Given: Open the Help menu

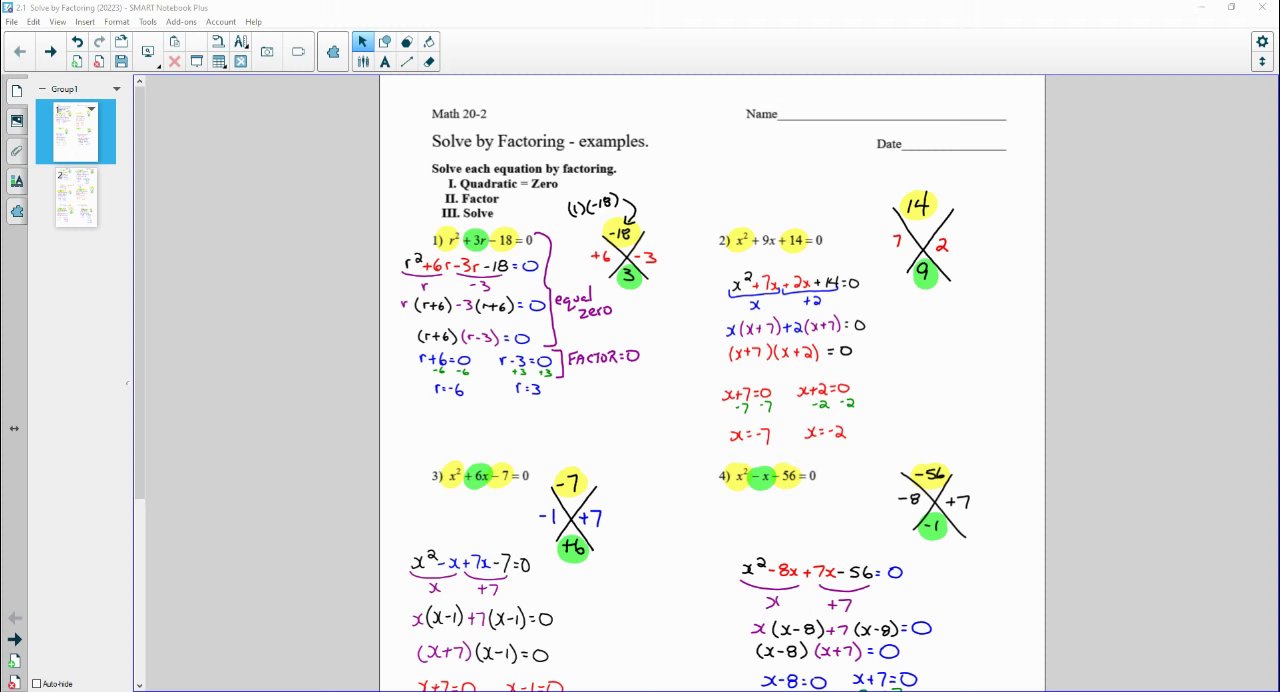Looking at the screenshot, I should coord(254,22).
